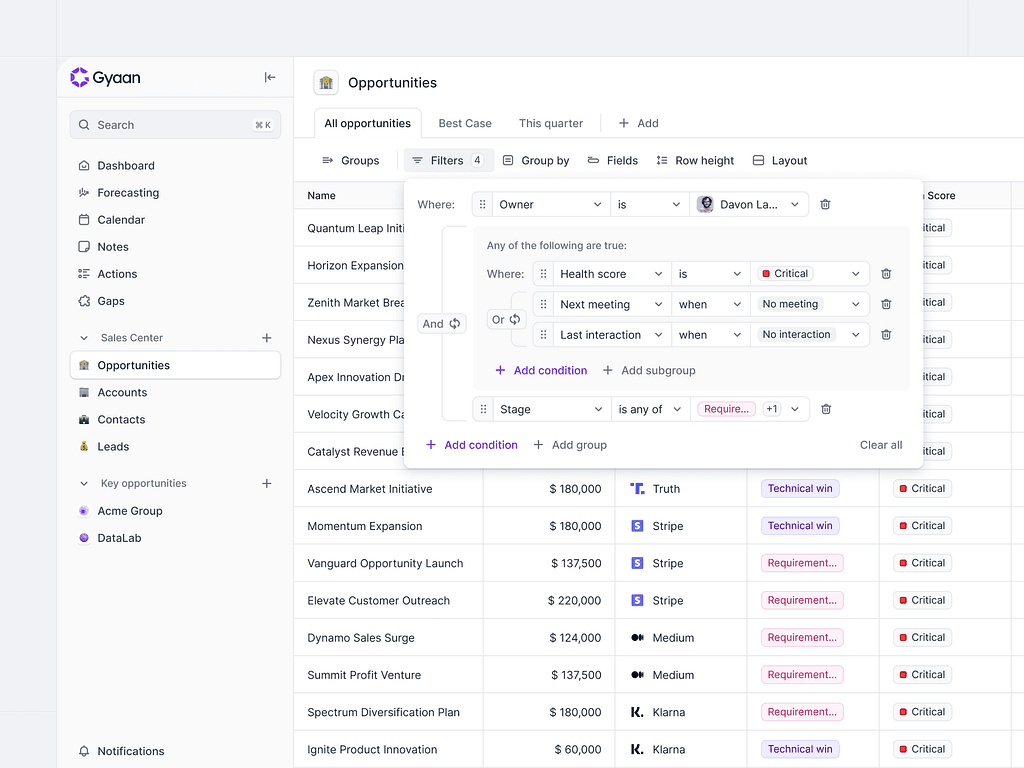The image size is (1024, 768).
Task: Toggle the Or logic operator
Action: click(x=506, y=320)
